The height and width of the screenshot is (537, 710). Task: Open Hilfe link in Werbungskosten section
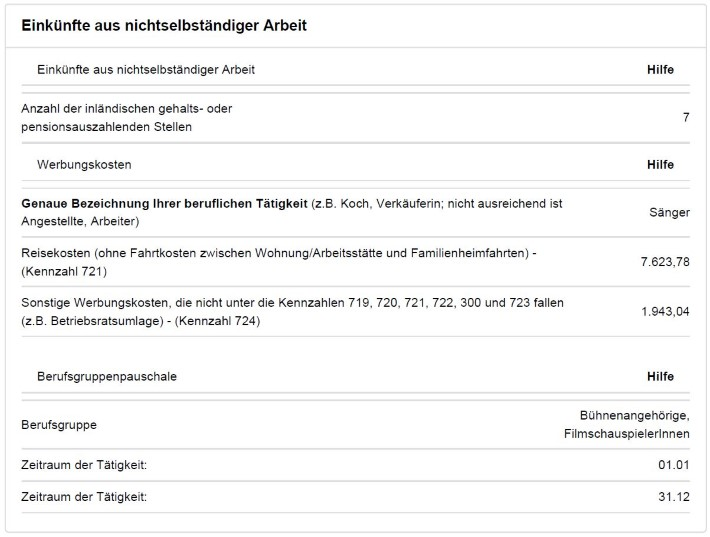pyautogui.click(x=660, y=164)
